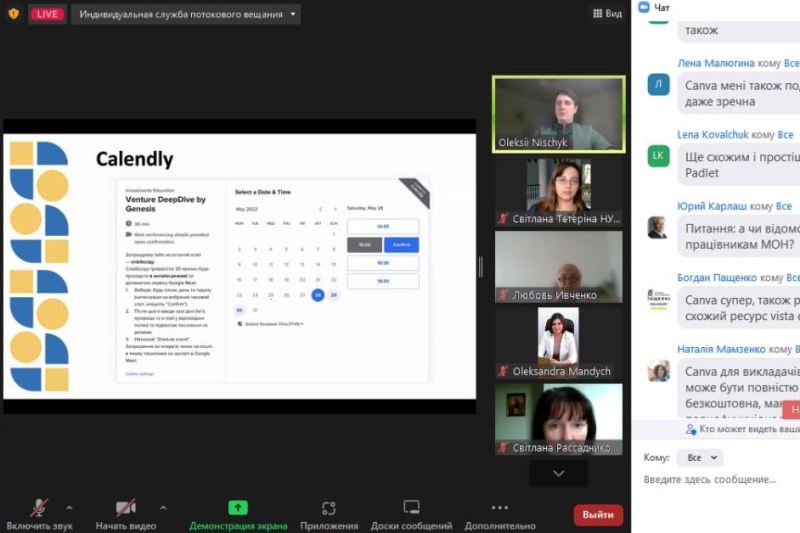Screen dimensions: 800x533
Task: Click muted mic icon on Світлана Рассаднико
Action: tap(504, 447)
